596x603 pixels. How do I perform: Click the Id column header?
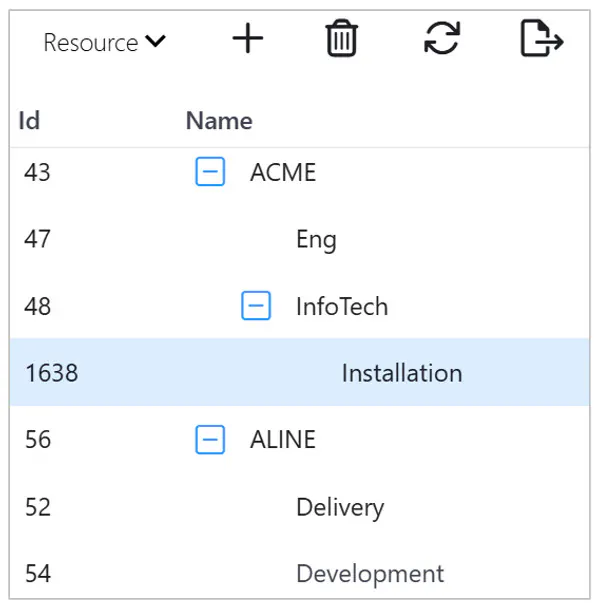click(29, 120)
